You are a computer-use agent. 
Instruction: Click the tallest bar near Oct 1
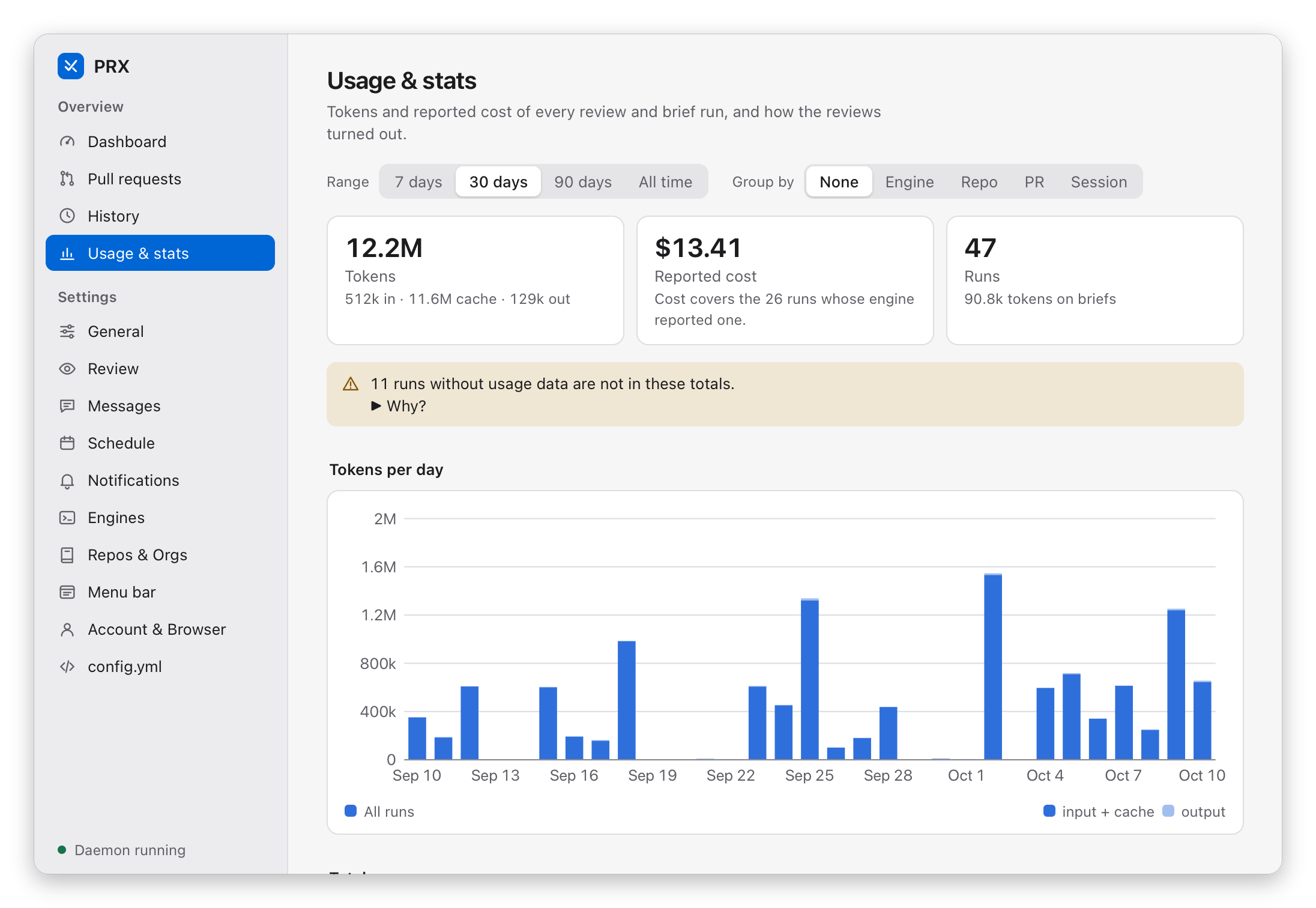(x=993, y=667)
